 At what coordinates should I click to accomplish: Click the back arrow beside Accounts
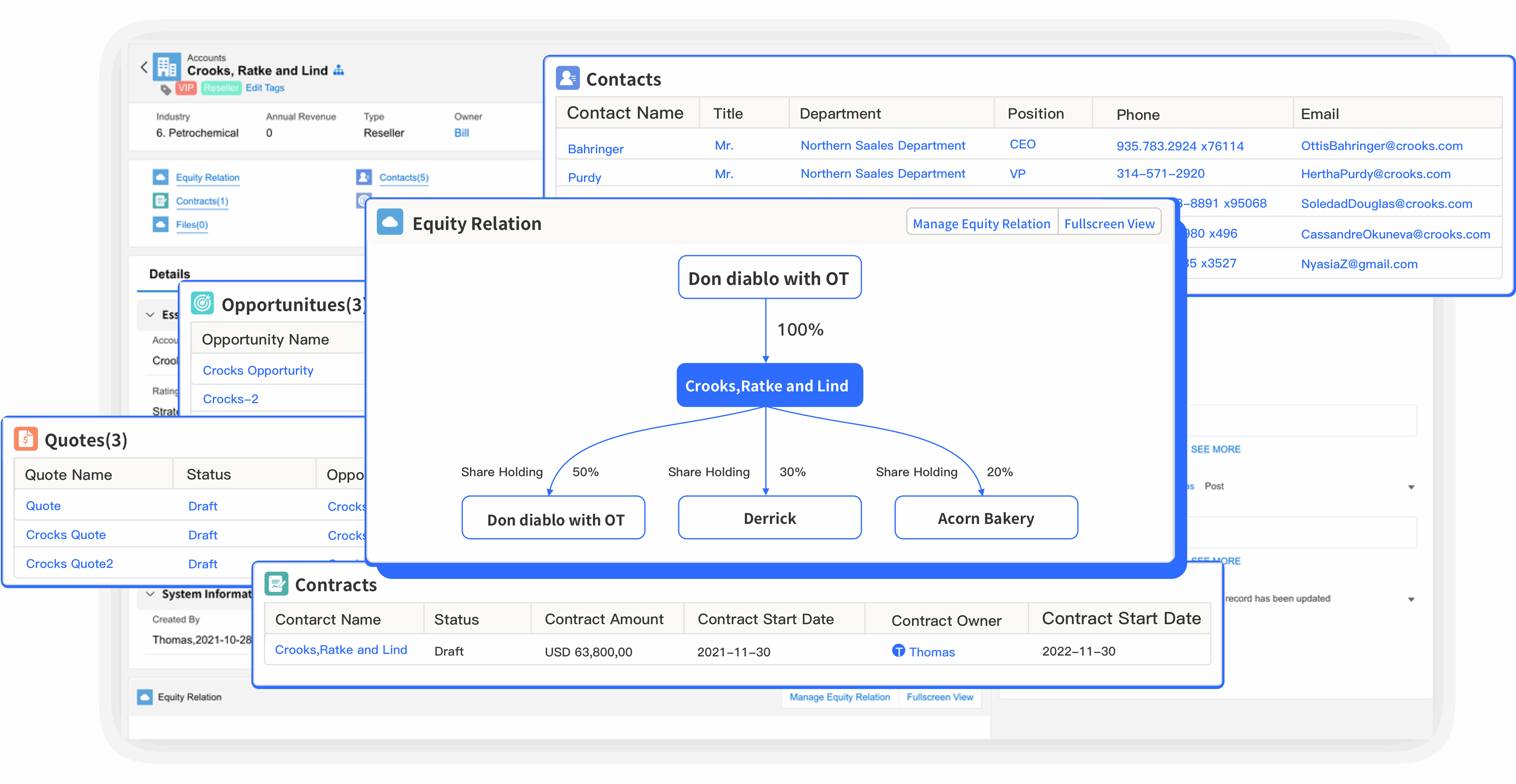click(x=144, y=68)
